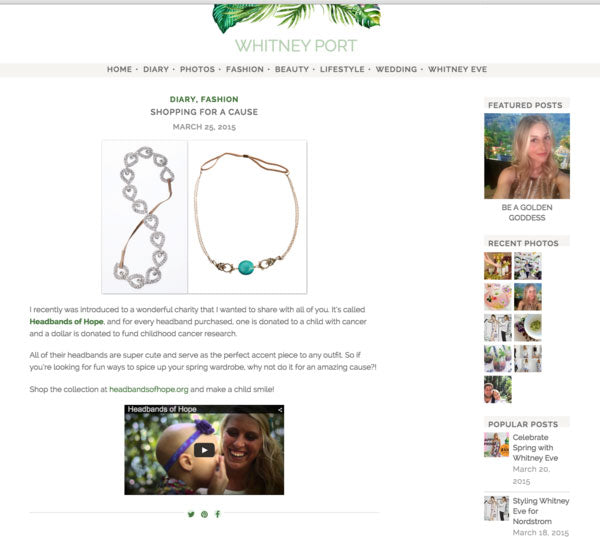The width and height of the screenshot is (600, 537).
Task: Open the Styling Whitney Eve for Nordstrom post
Action: coord(541,511)
